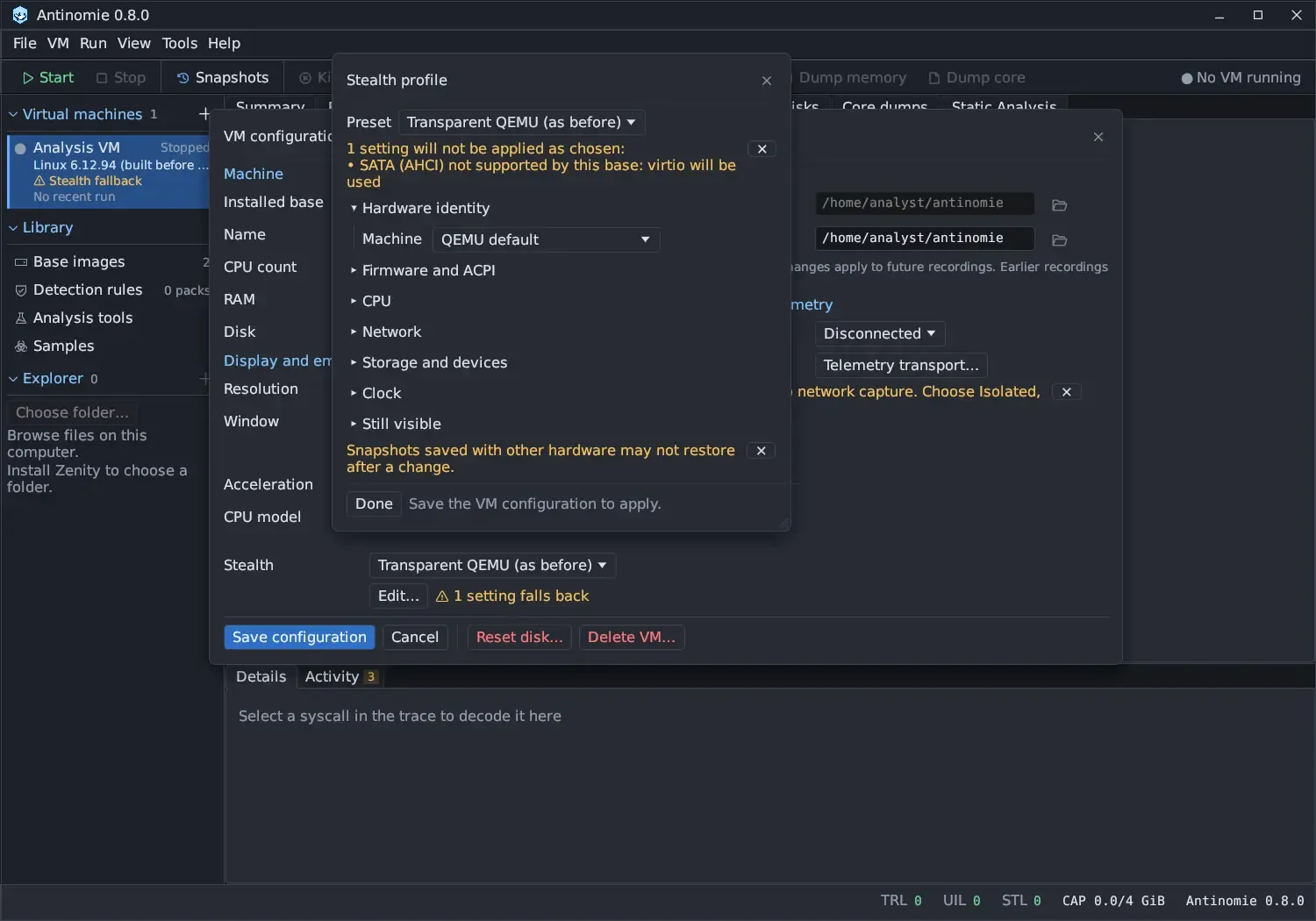
Task: Select the Analysis VM entry in sidebar
Action: (x=109, y=172)
